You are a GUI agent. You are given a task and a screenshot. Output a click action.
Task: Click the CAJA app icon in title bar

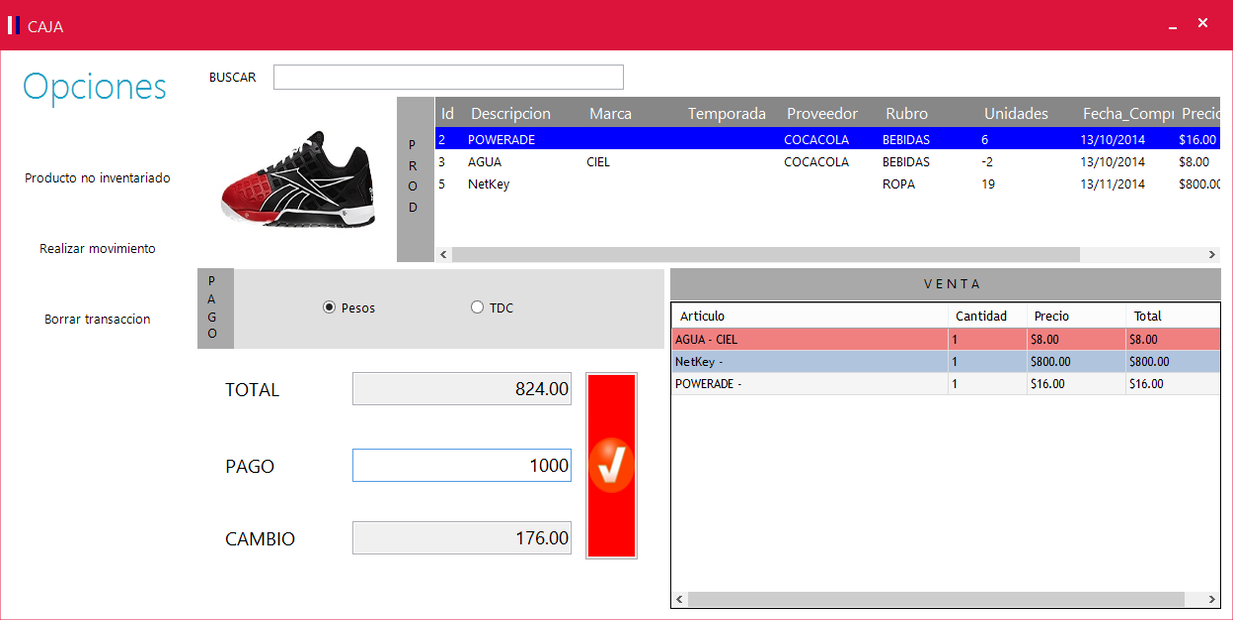click(x=14, y=26)
